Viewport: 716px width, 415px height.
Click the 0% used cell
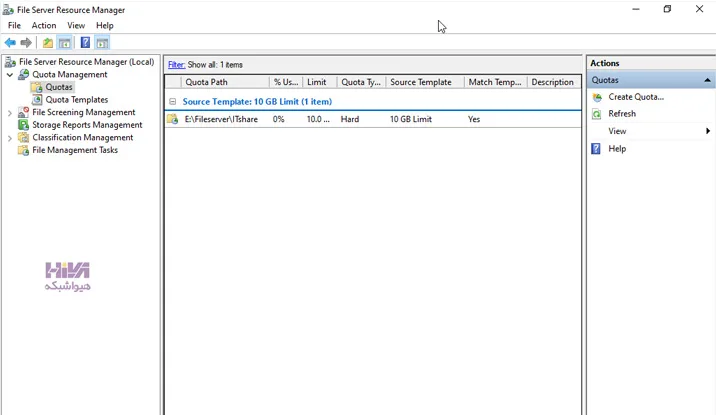coord(279,119)
